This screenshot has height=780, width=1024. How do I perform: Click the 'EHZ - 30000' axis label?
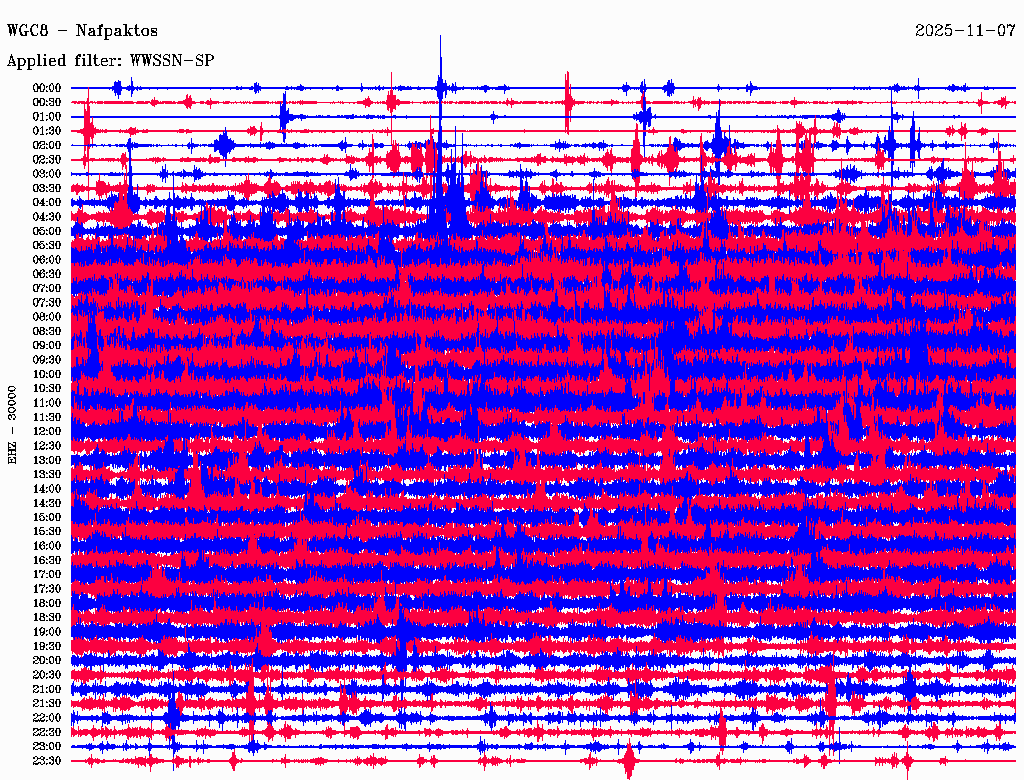[x=12, y=425]
